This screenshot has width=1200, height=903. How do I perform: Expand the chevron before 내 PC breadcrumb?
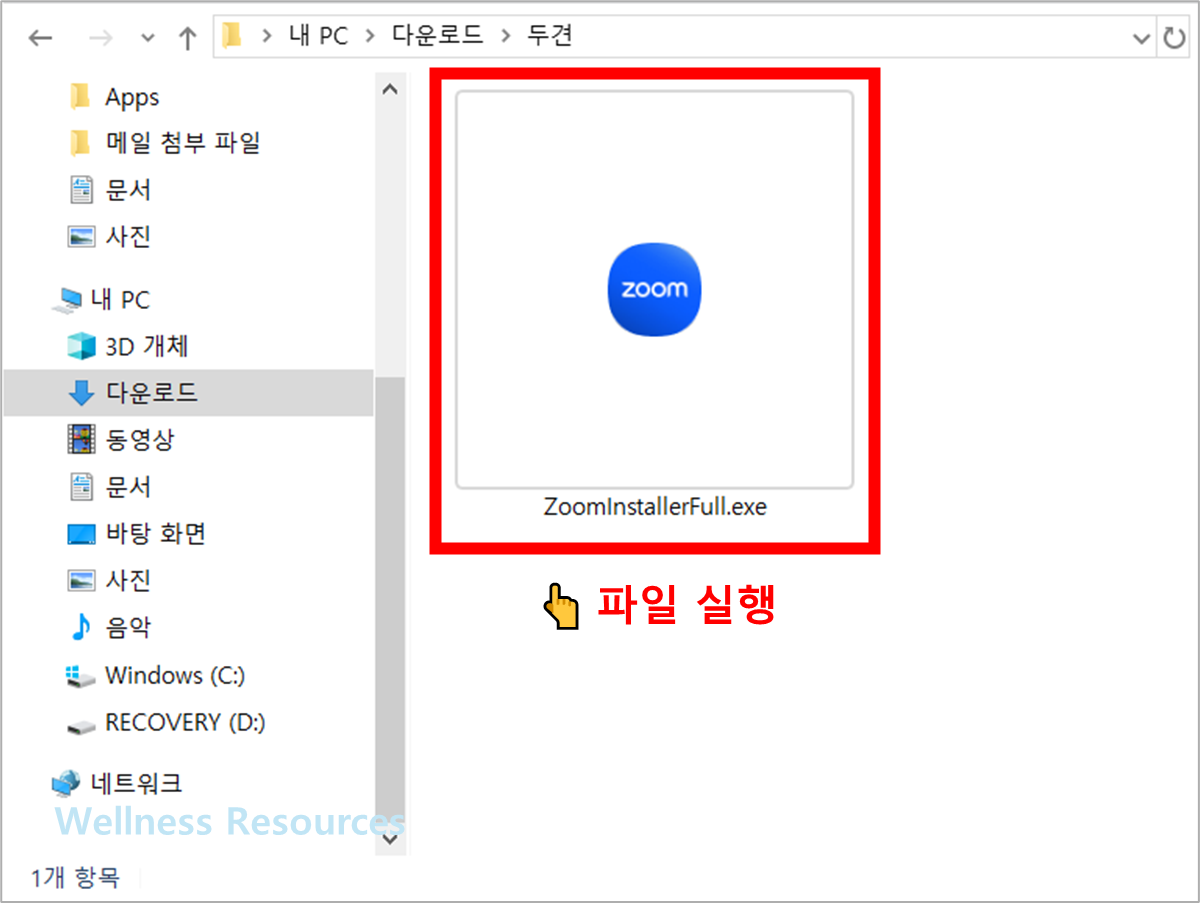(x=266, y=37)
